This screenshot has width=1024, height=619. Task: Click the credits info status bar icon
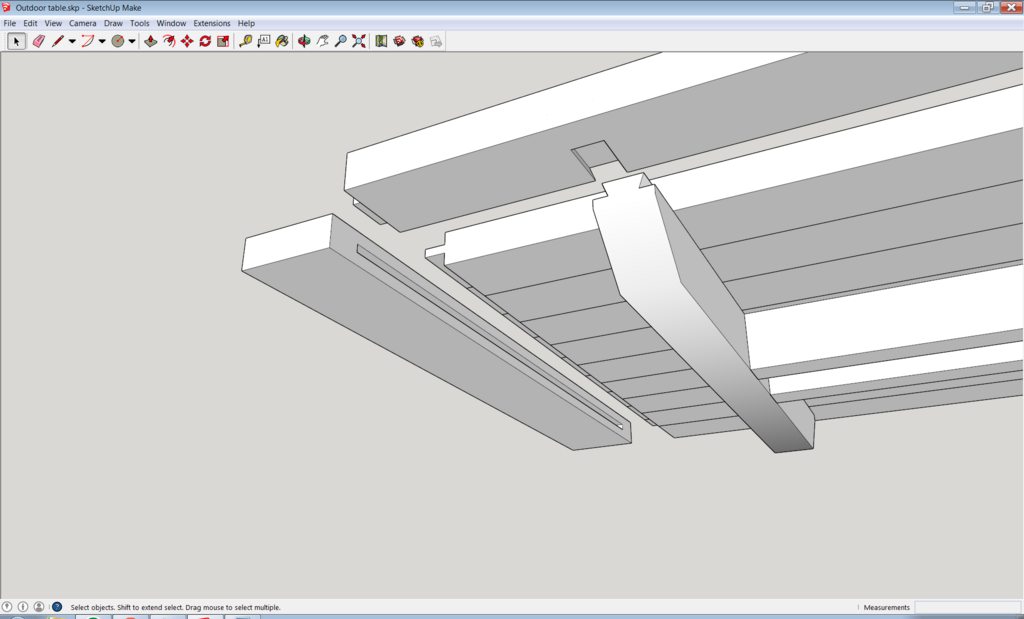23,607
